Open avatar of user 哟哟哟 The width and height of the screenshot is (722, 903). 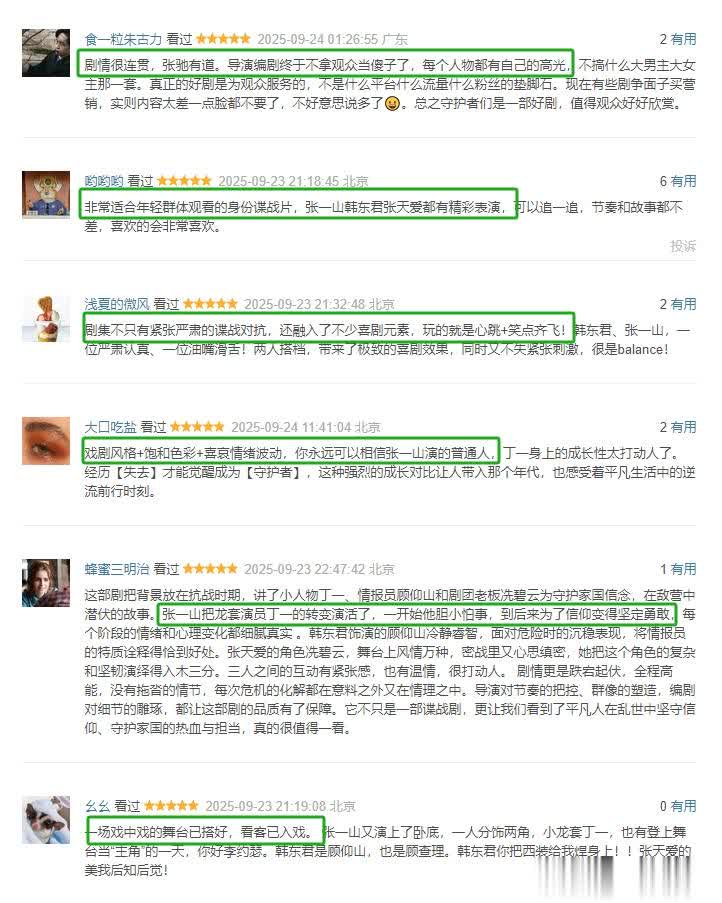[x=46, y=195]
